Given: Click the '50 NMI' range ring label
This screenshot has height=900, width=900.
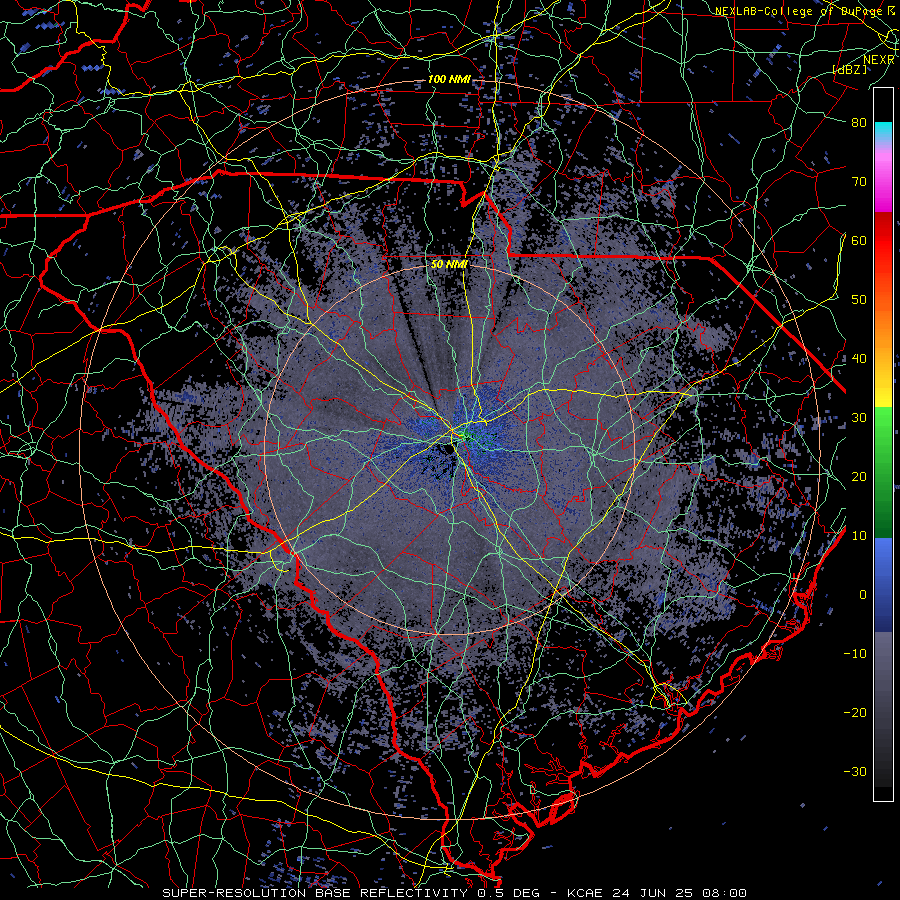Looking at the screenshot, I should (449, 264).
